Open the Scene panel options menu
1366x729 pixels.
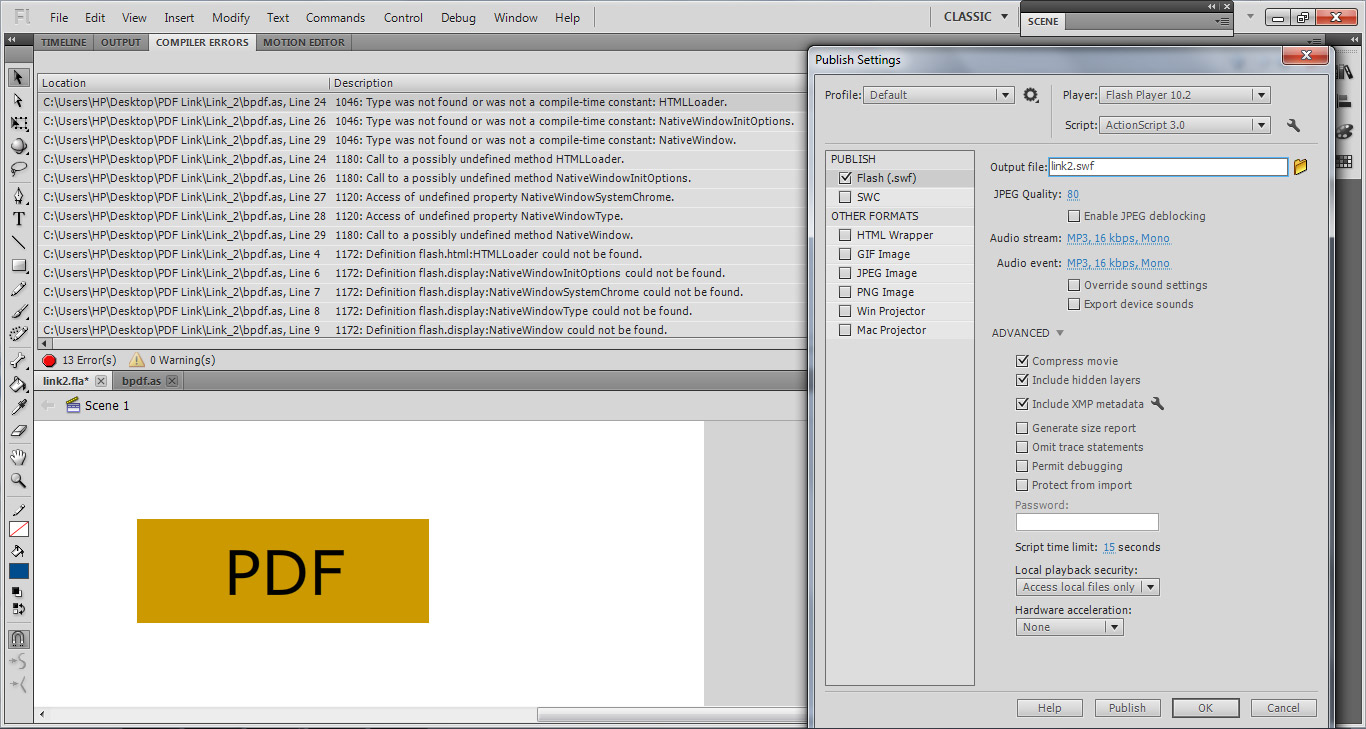point(1222,21)
